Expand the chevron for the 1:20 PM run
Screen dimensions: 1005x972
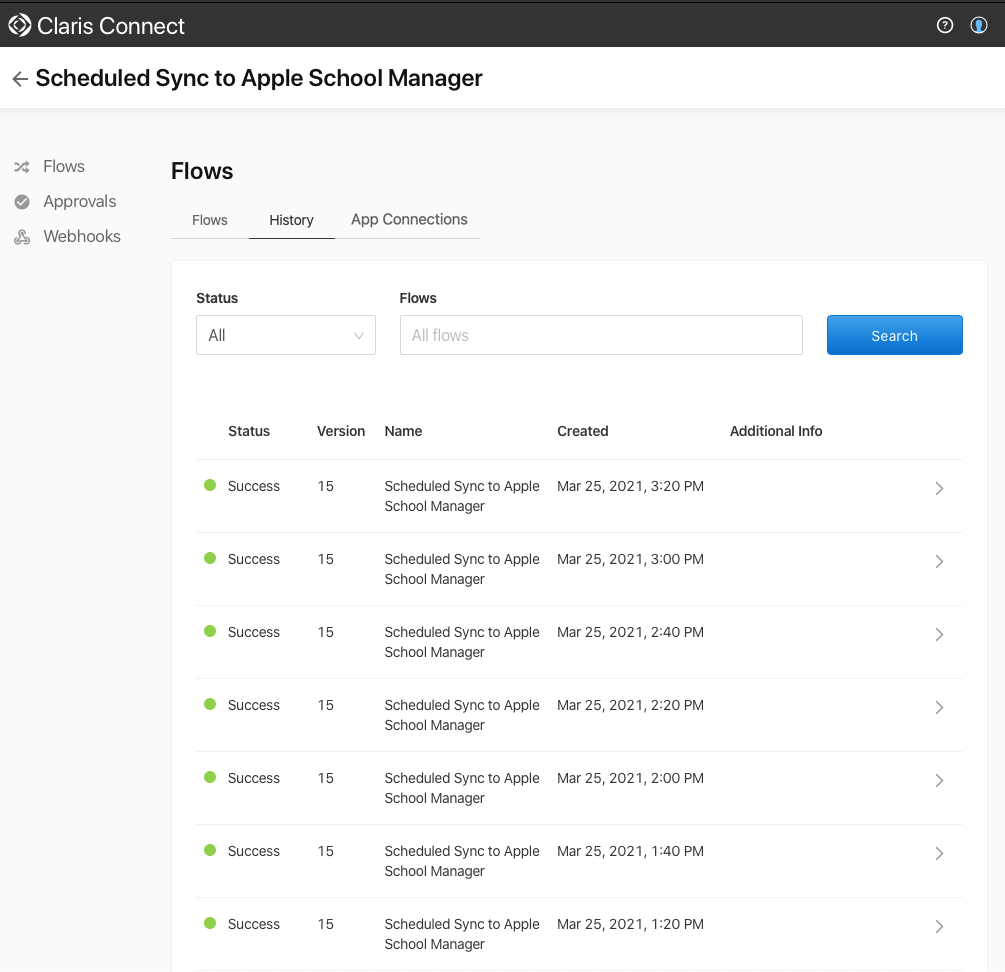(x=938, y=927)
